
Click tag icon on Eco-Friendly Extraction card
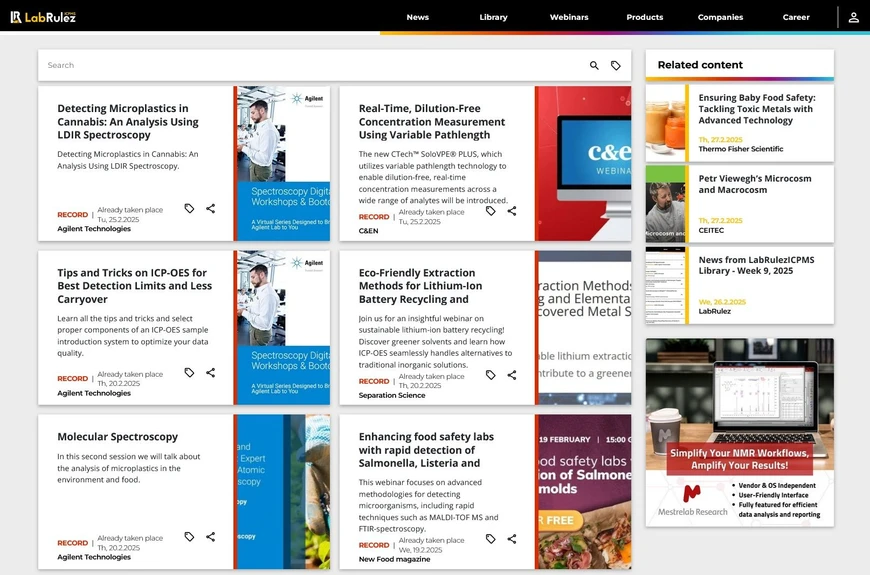pyautogui.click(x=490, y=375)
